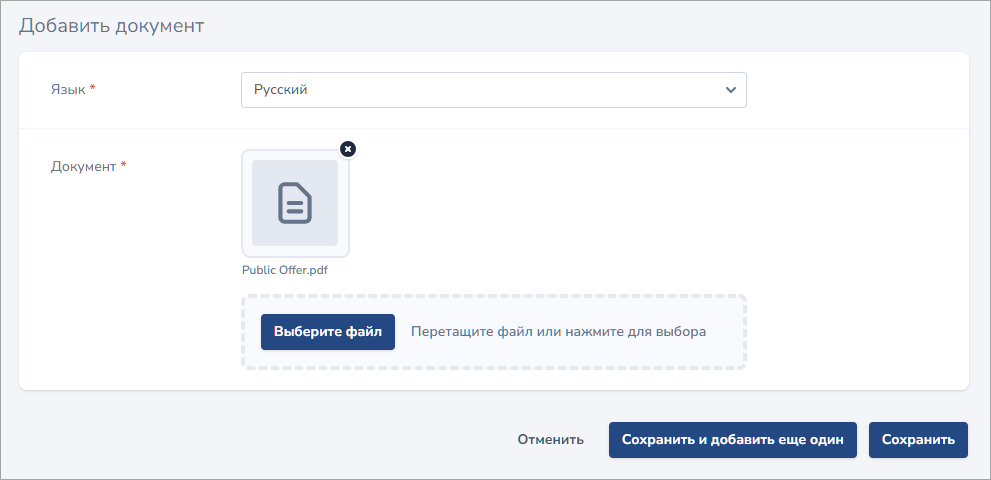Click the red asterisk beside Язык

pyautogui.click(x=93, y=89)
